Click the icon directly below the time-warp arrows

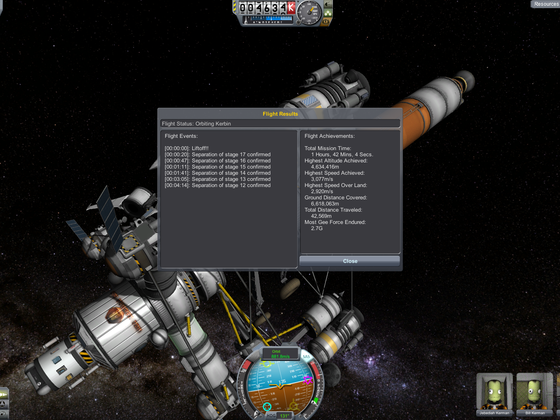(3, 404)
